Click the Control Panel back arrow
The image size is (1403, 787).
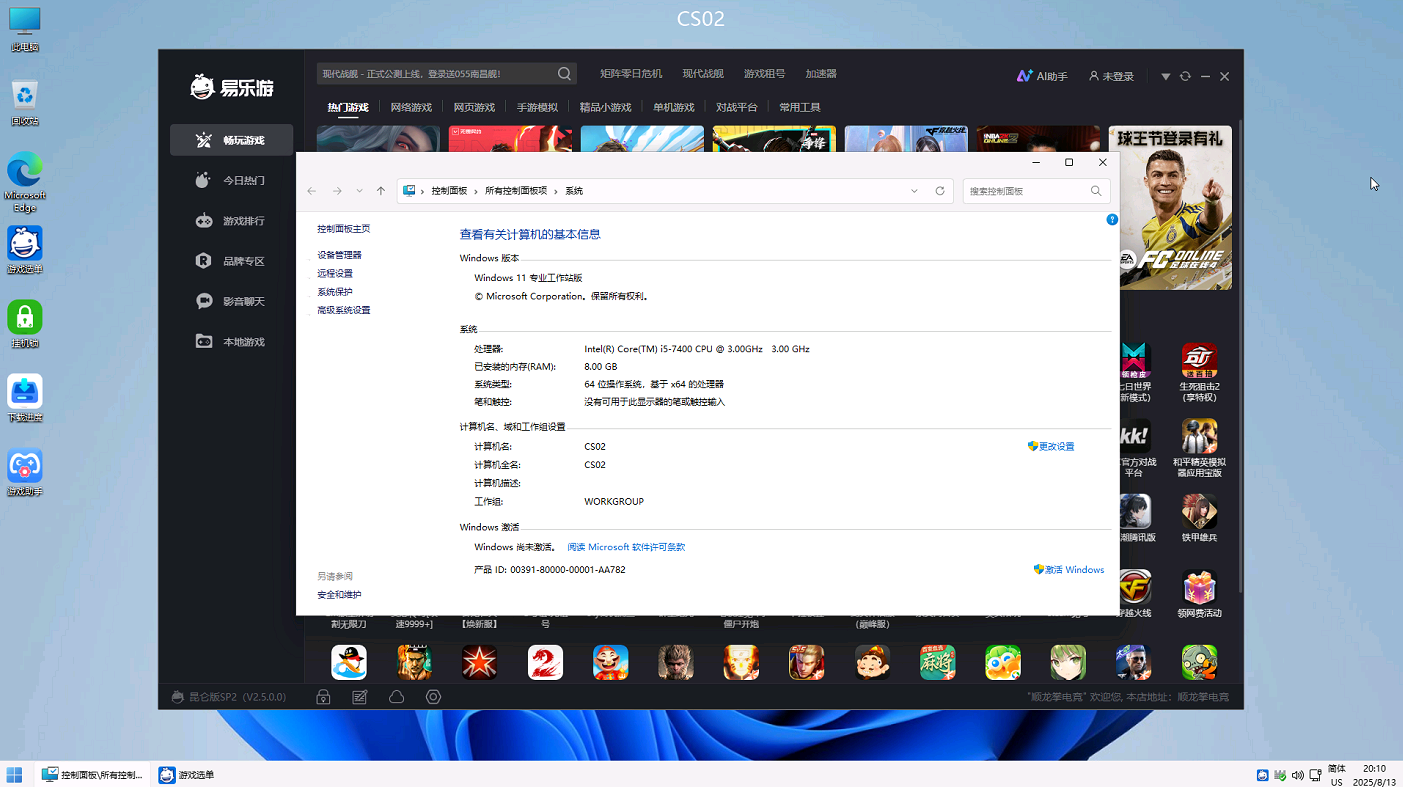coord(312,191)
